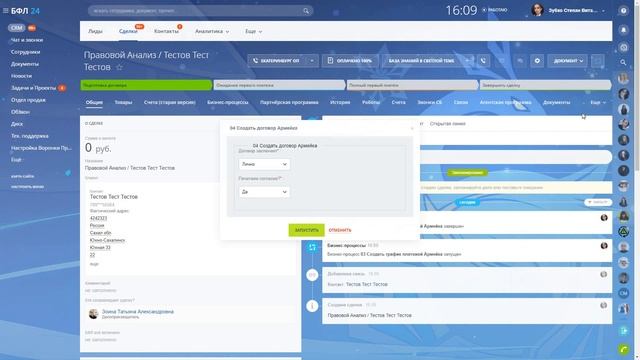Viewport: 640px width, 360px height.
Task: Click the magnifier icon in right sidebar
Action: pos(623,62)
